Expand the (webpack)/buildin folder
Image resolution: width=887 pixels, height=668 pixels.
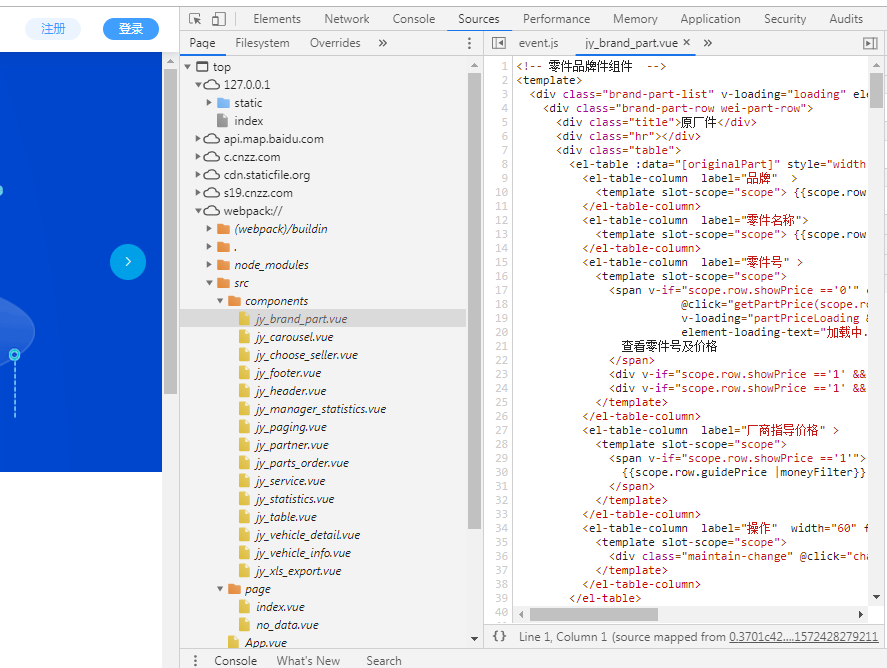click(209, 229)
